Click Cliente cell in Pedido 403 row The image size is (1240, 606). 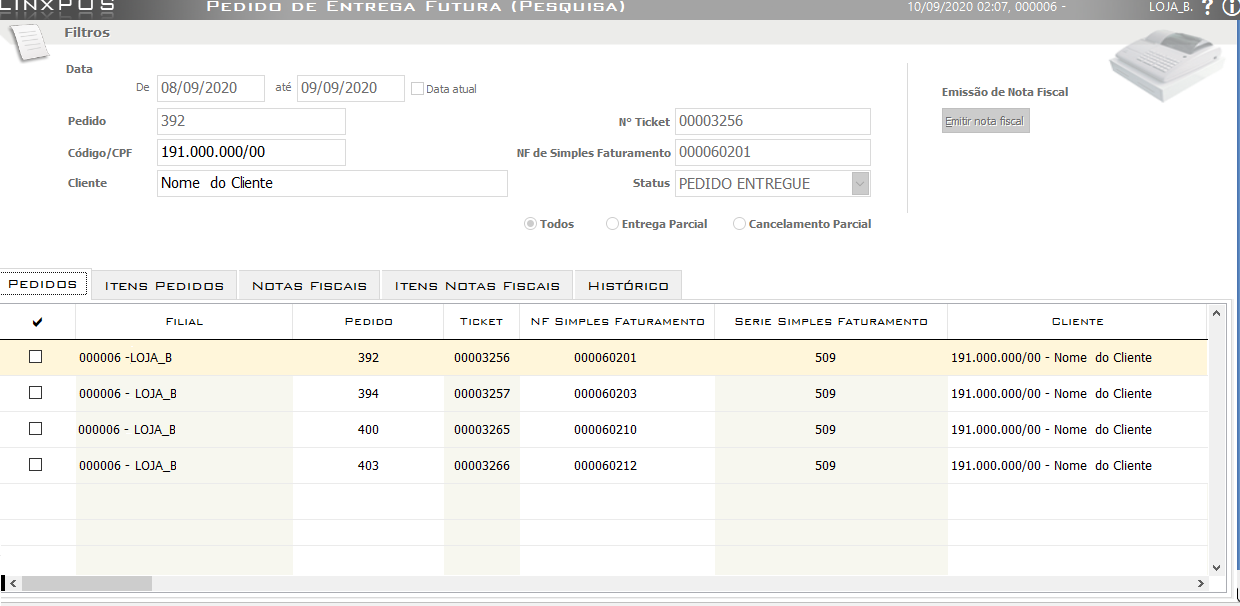tap(1077, 466)
